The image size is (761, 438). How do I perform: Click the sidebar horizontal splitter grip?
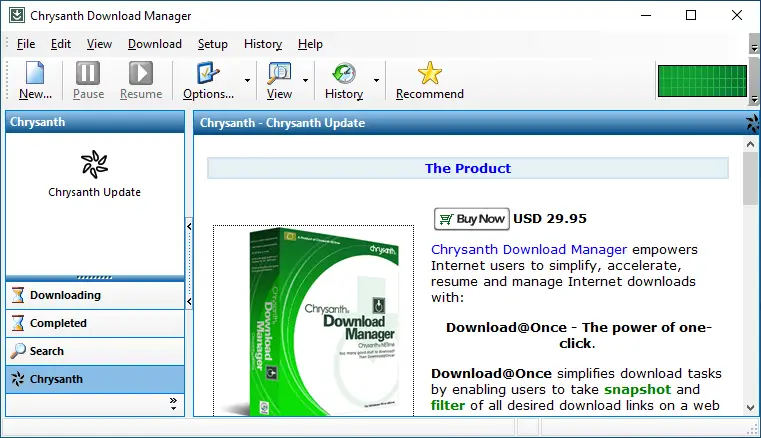point(95,278)
